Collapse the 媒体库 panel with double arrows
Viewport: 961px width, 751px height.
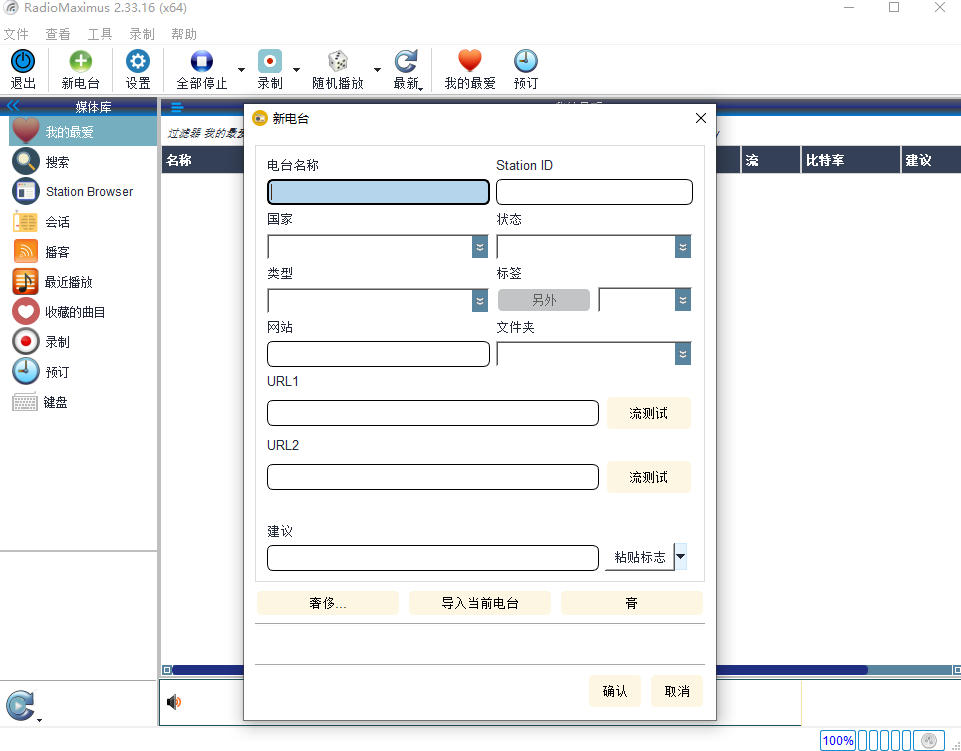pyautogui.click(x=13, y=106)
